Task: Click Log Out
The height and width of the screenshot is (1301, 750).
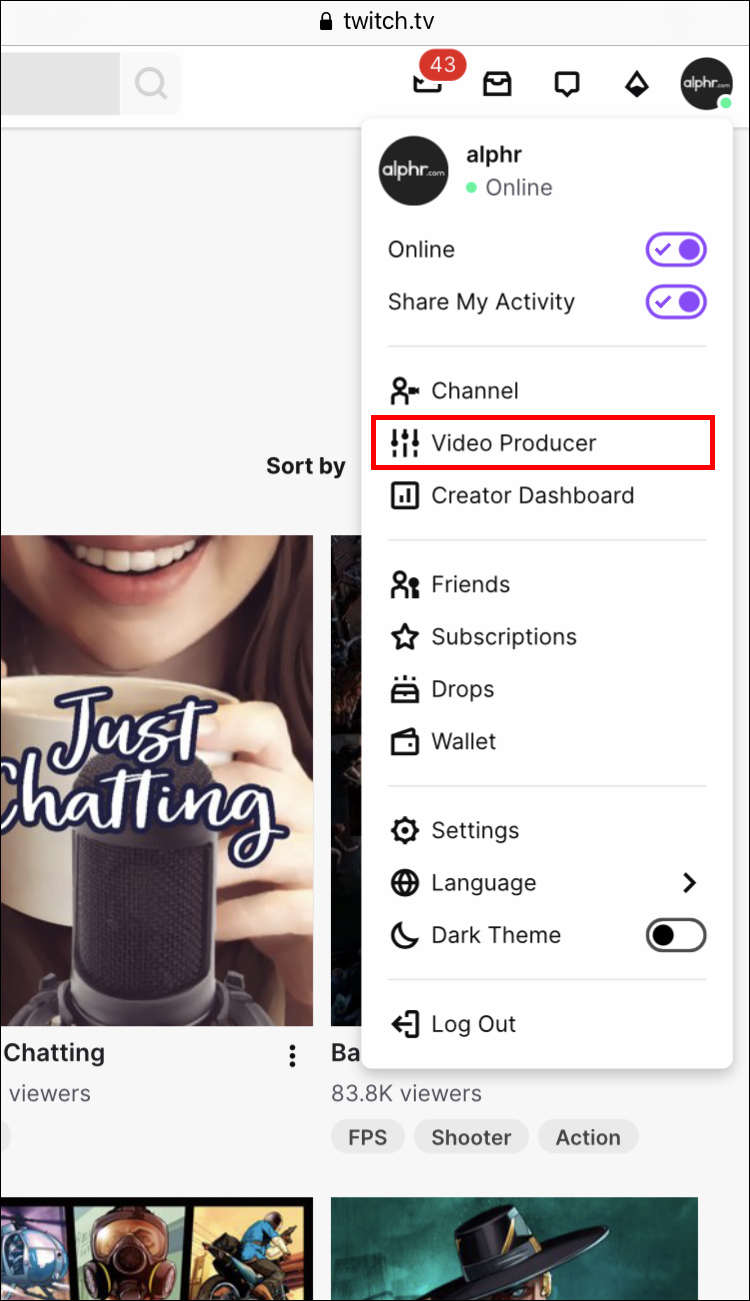Action: [547, 1024]
